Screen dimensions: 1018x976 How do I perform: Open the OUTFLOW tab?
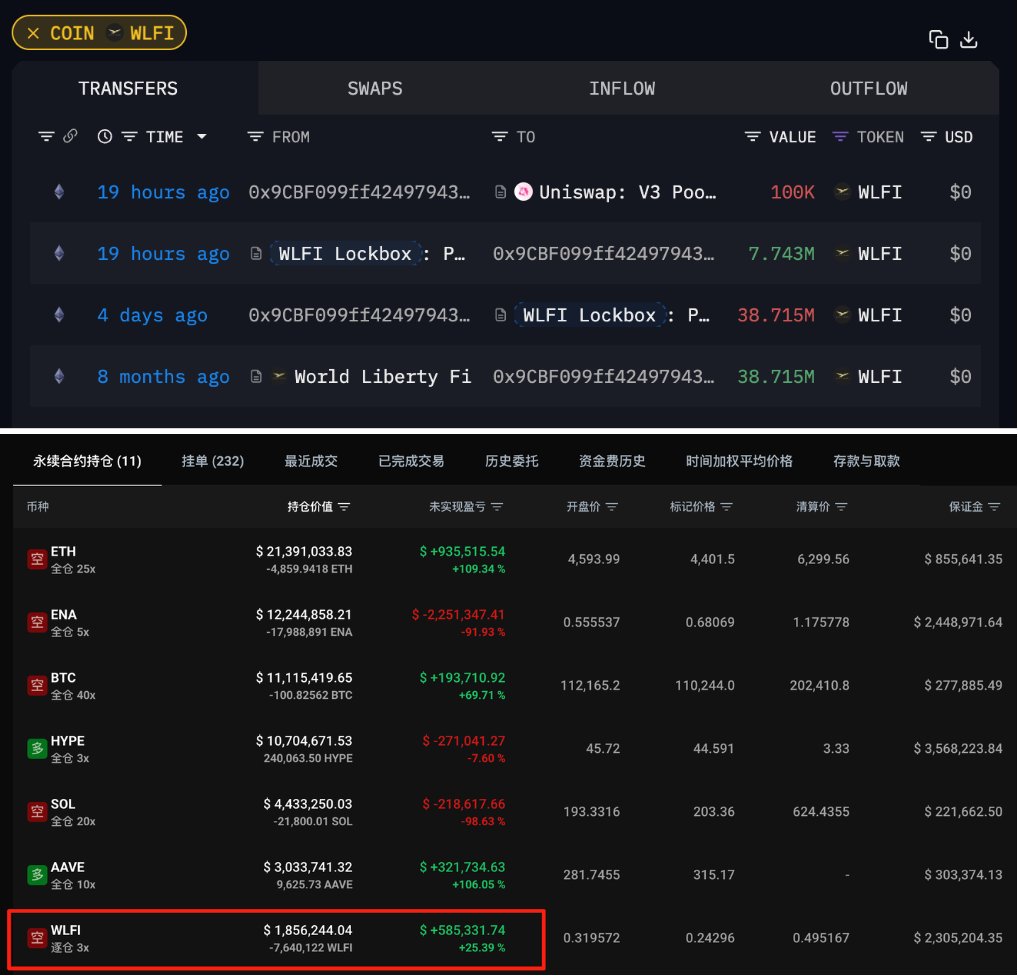tap(869, 88)
